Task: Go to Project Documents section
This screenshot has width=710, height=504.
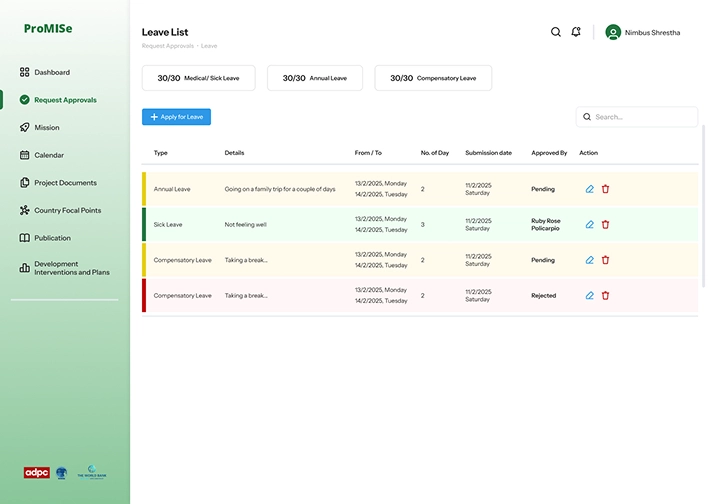Action: pos(65,183)
